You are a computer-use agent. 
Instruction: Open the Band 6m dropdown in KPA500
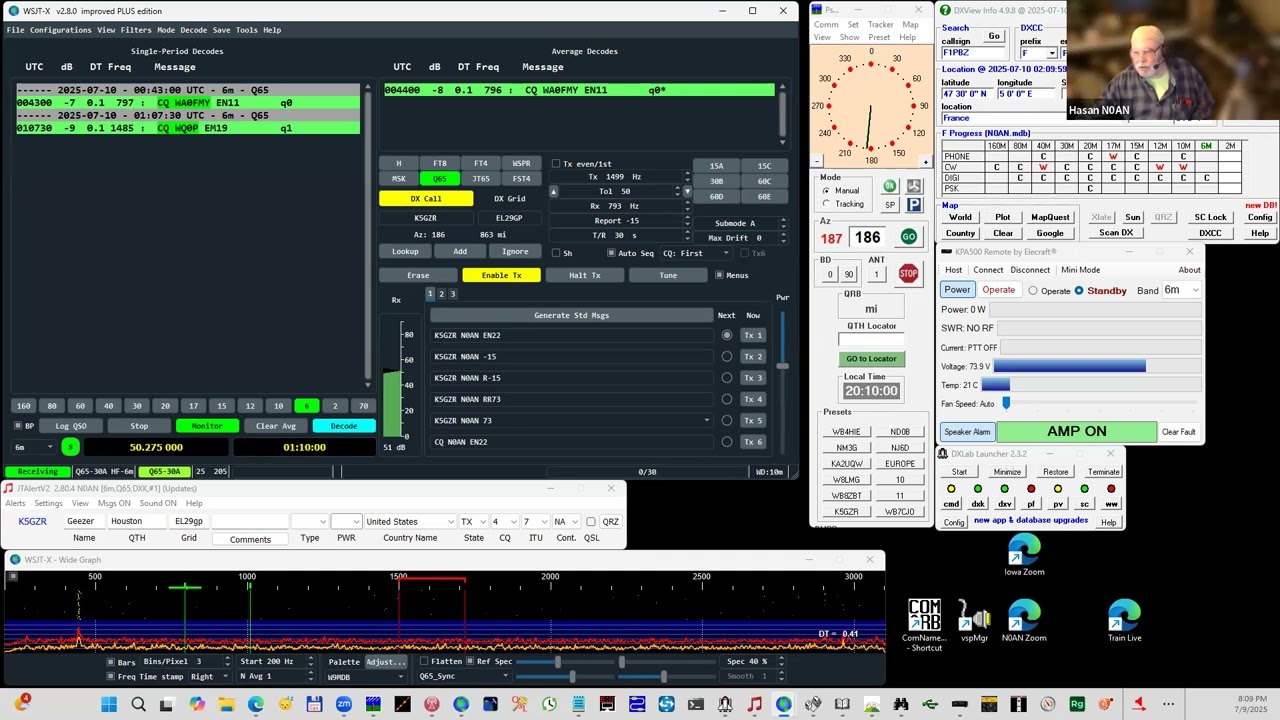coord(1180,291)
